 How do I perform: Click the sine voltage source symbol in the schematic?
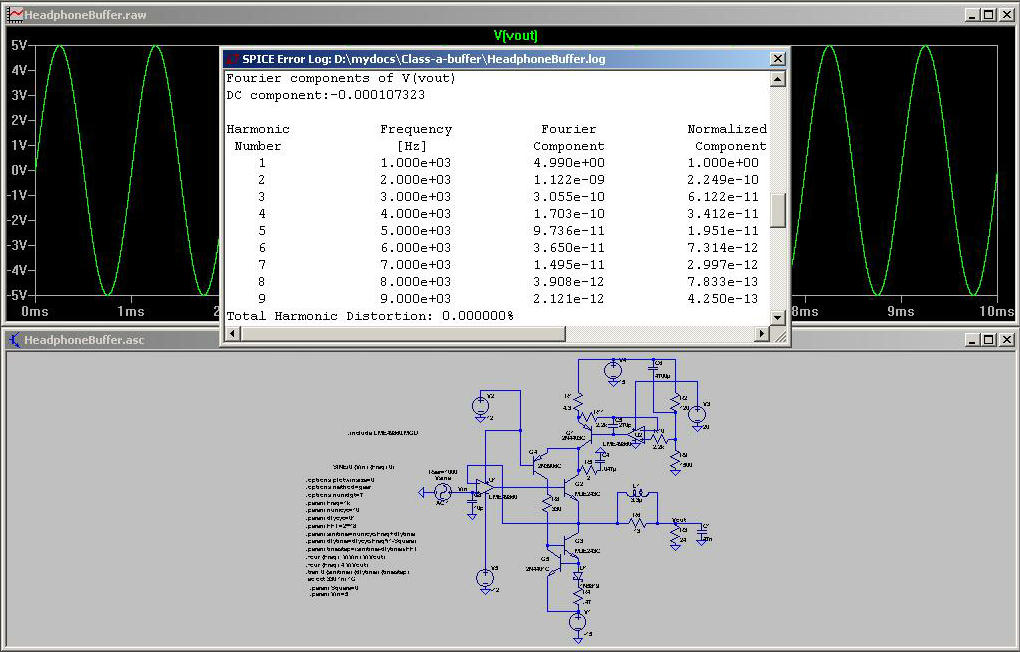(x=443, y=493)
